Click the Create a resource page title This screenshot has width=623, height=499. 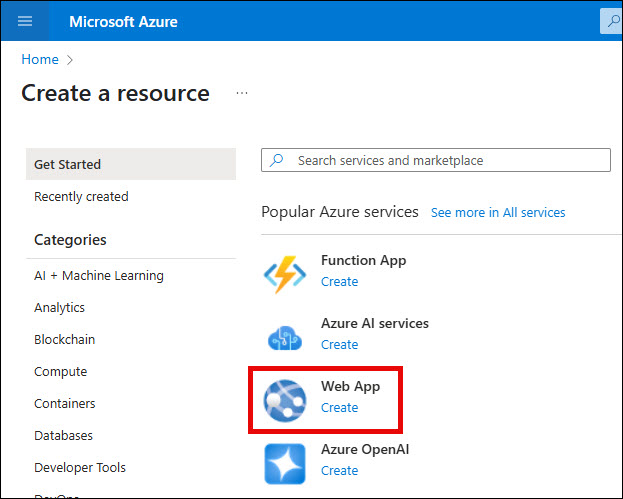115,93
